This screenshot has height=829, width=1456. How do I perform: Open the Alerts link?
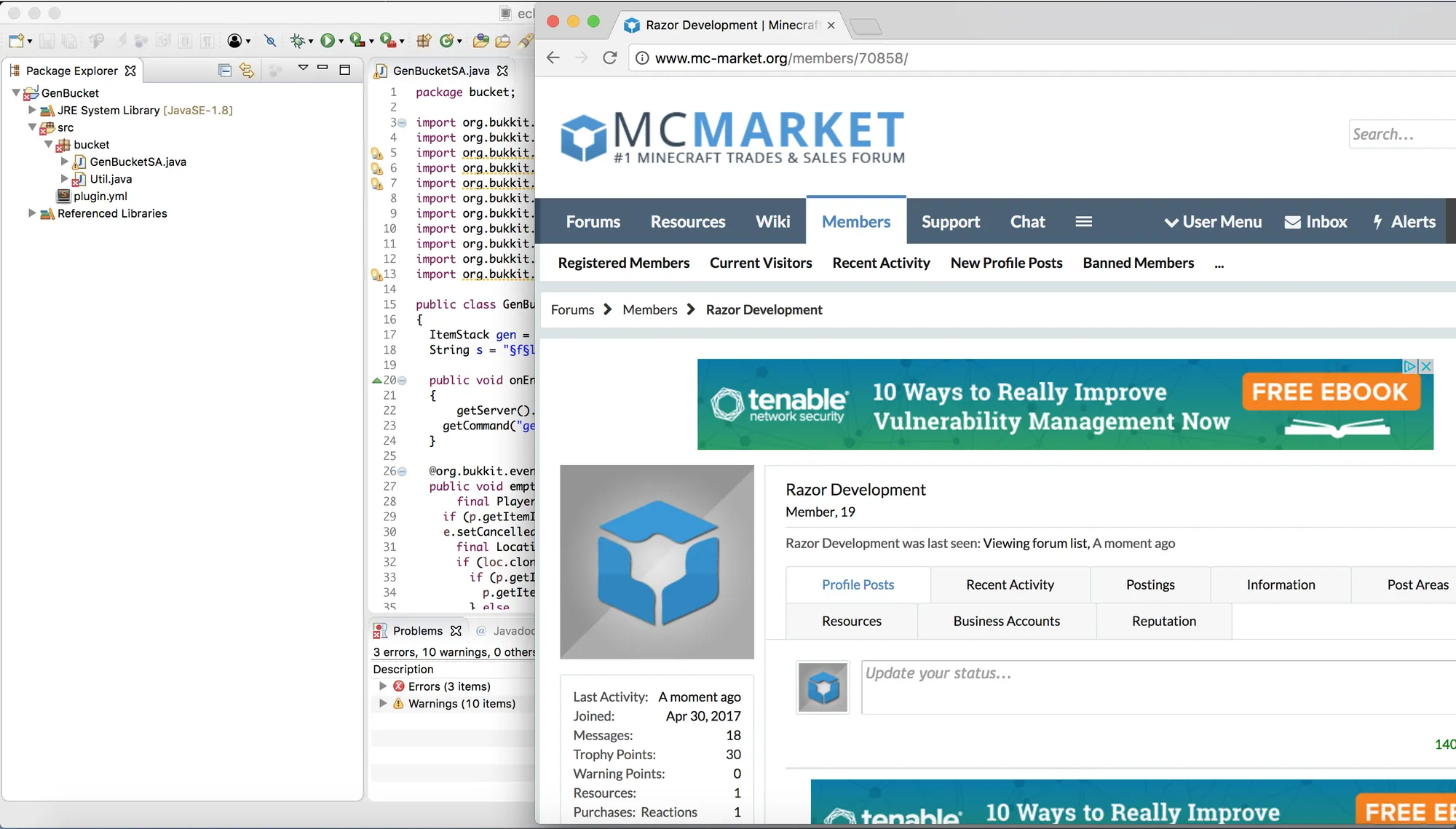[x=1404, y=222]
